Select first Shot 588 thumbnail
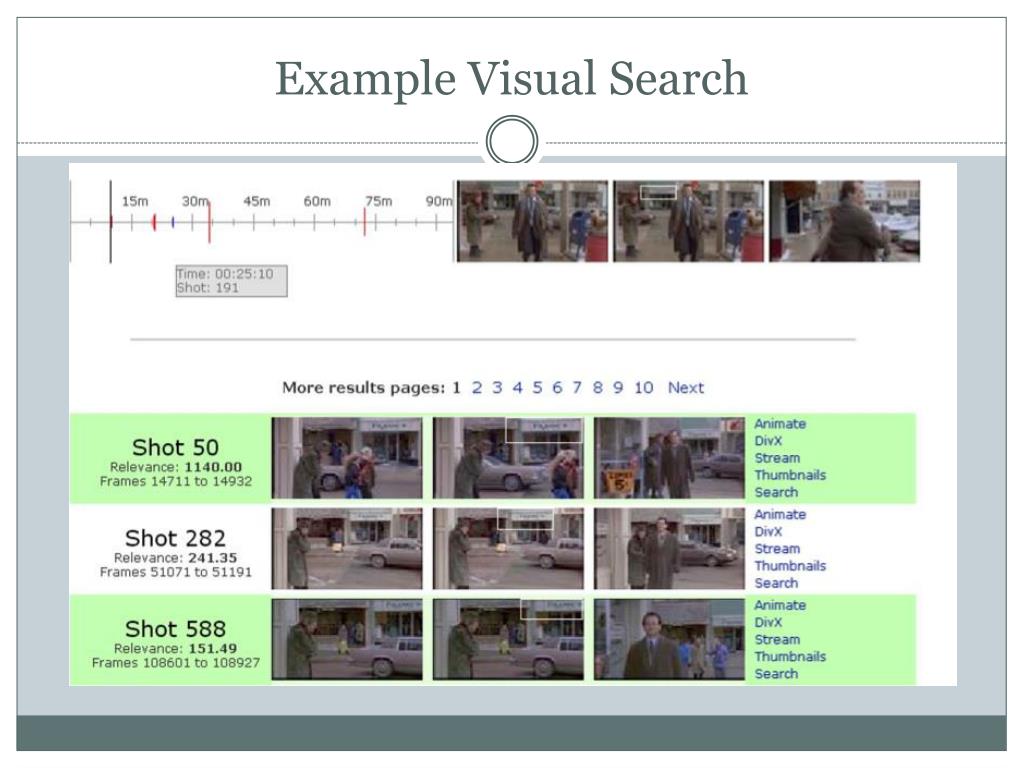This screenshot has height=768, width=1024. [x=347, y=639]
